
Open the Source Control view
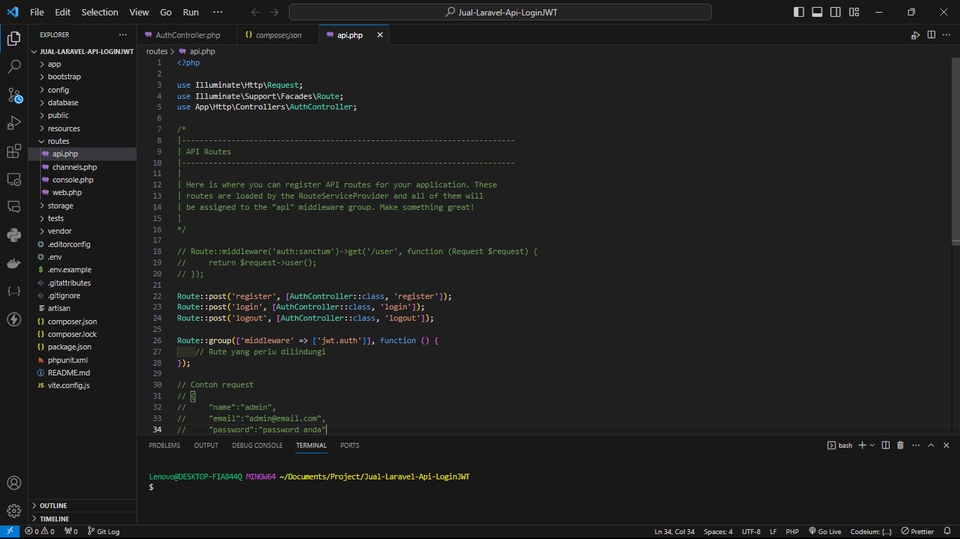[14, 95]
